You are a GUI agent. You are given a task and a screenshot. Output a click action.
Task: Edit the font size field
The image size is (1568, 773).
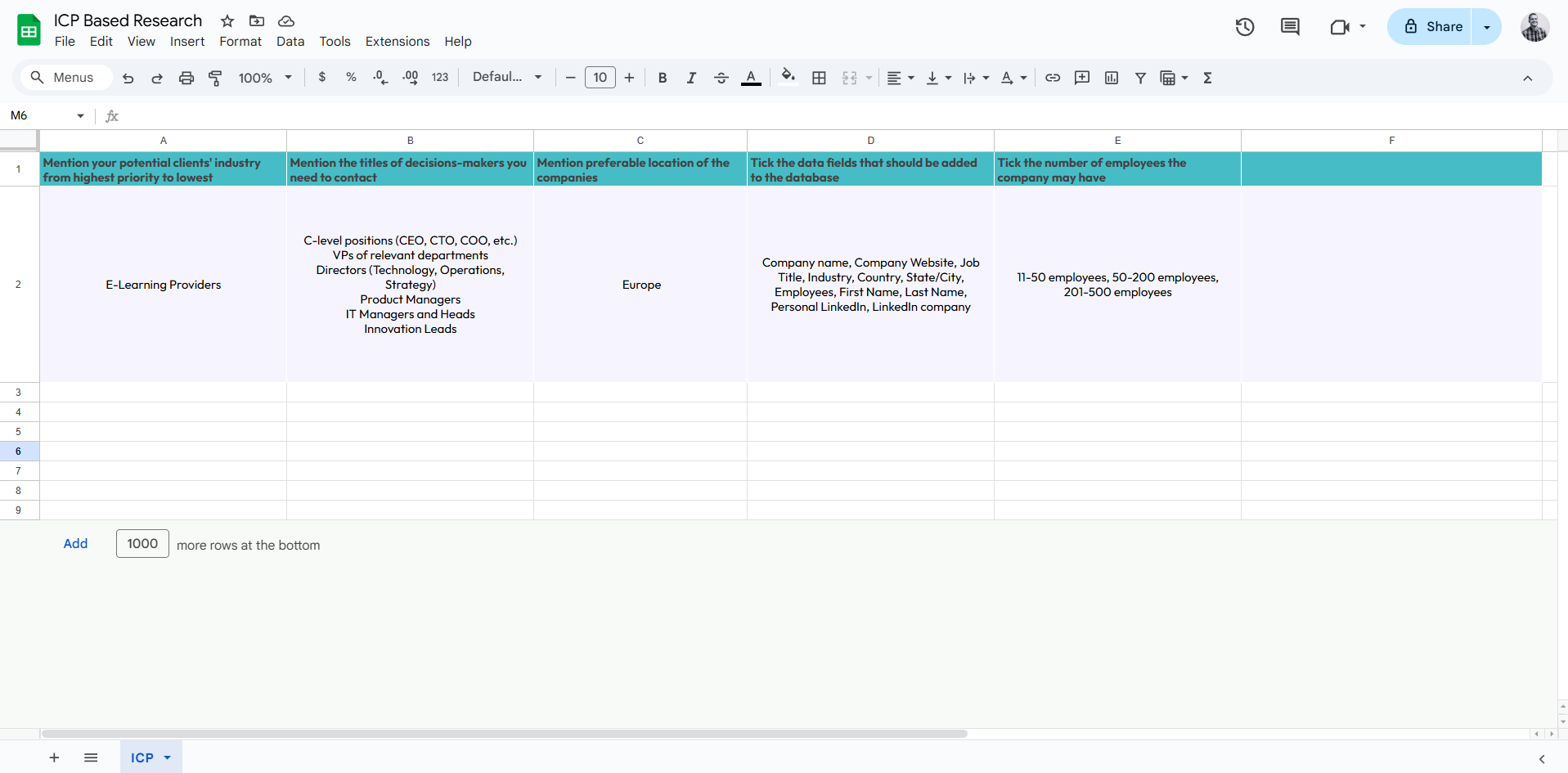[600, 78]
